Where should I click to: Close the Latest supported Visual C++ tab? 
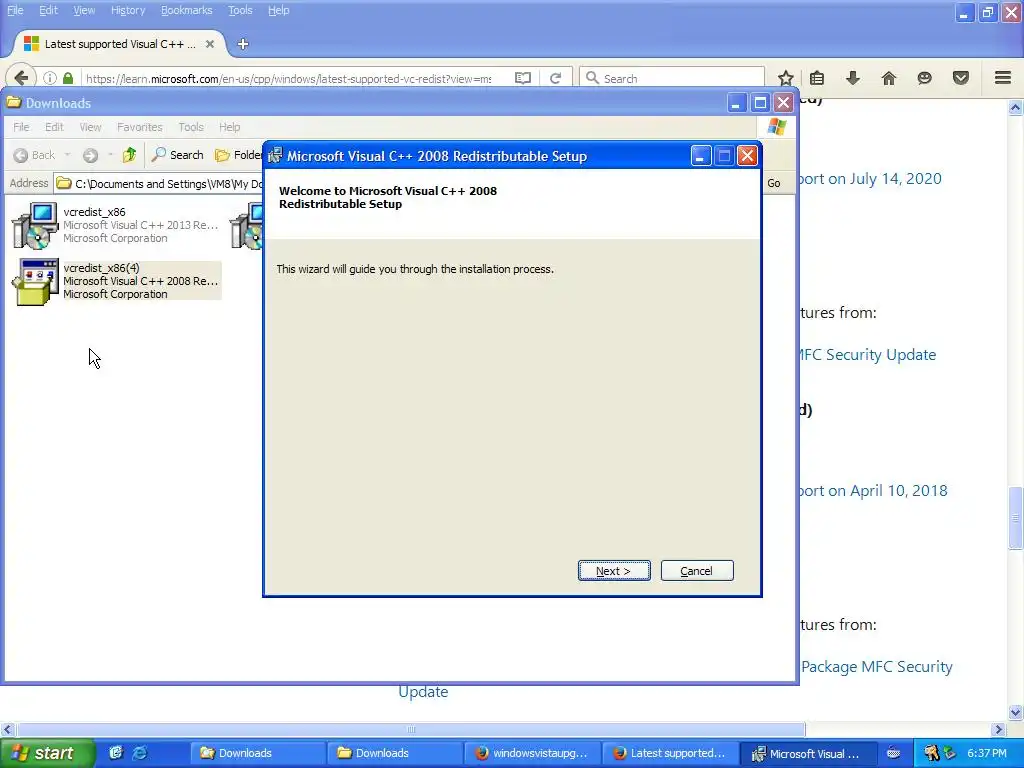click(x=210, y=44)
